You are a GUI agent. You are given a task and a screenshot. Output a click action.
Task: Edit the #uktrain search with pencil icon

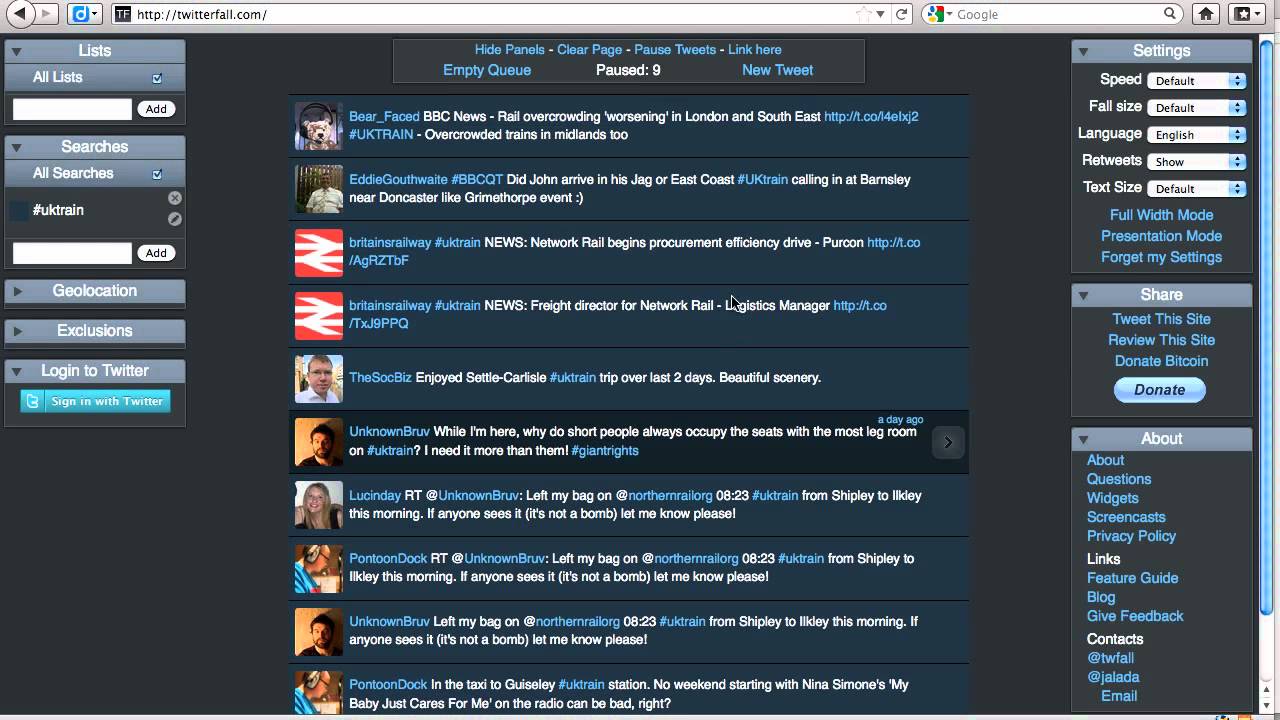[x=175, y=219]
